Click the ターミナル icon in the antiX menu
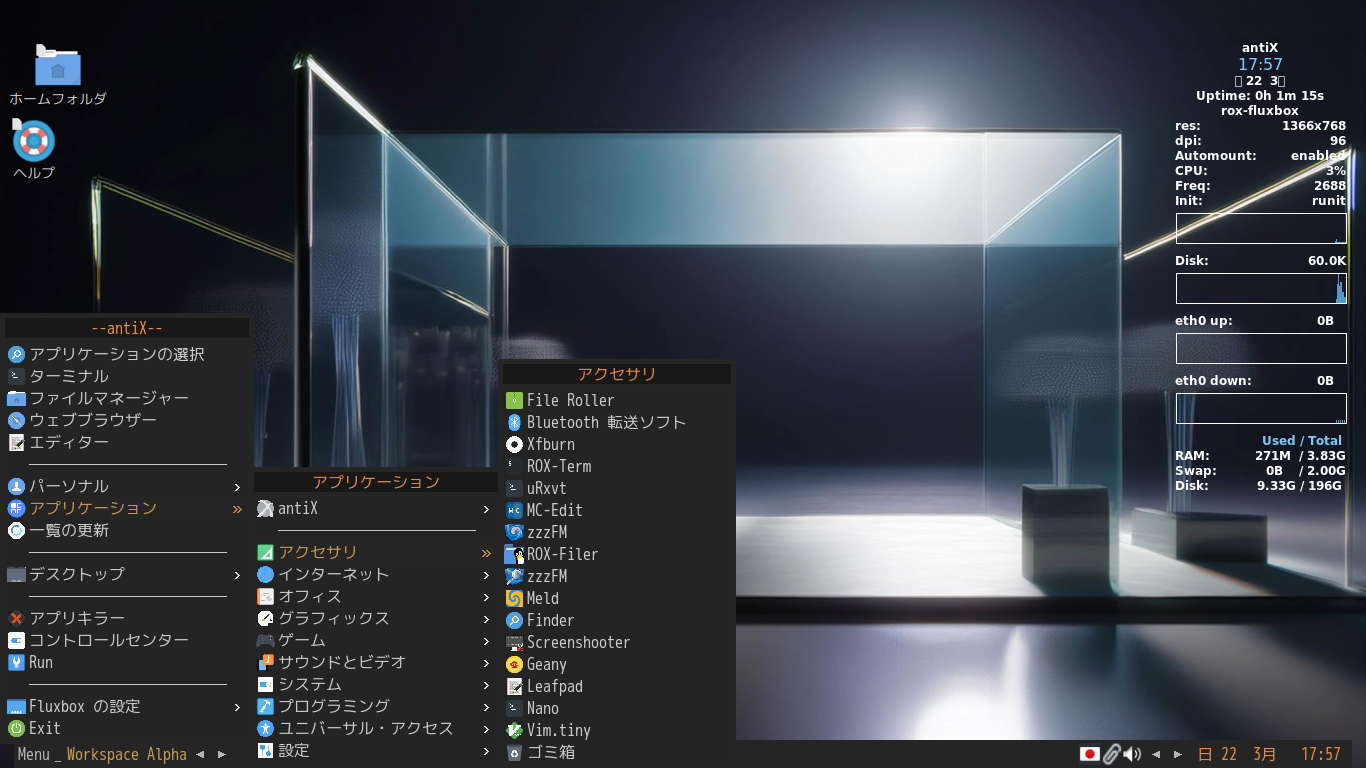Image resolution: width=1366 pixels, height=768 pixels. 16,376
